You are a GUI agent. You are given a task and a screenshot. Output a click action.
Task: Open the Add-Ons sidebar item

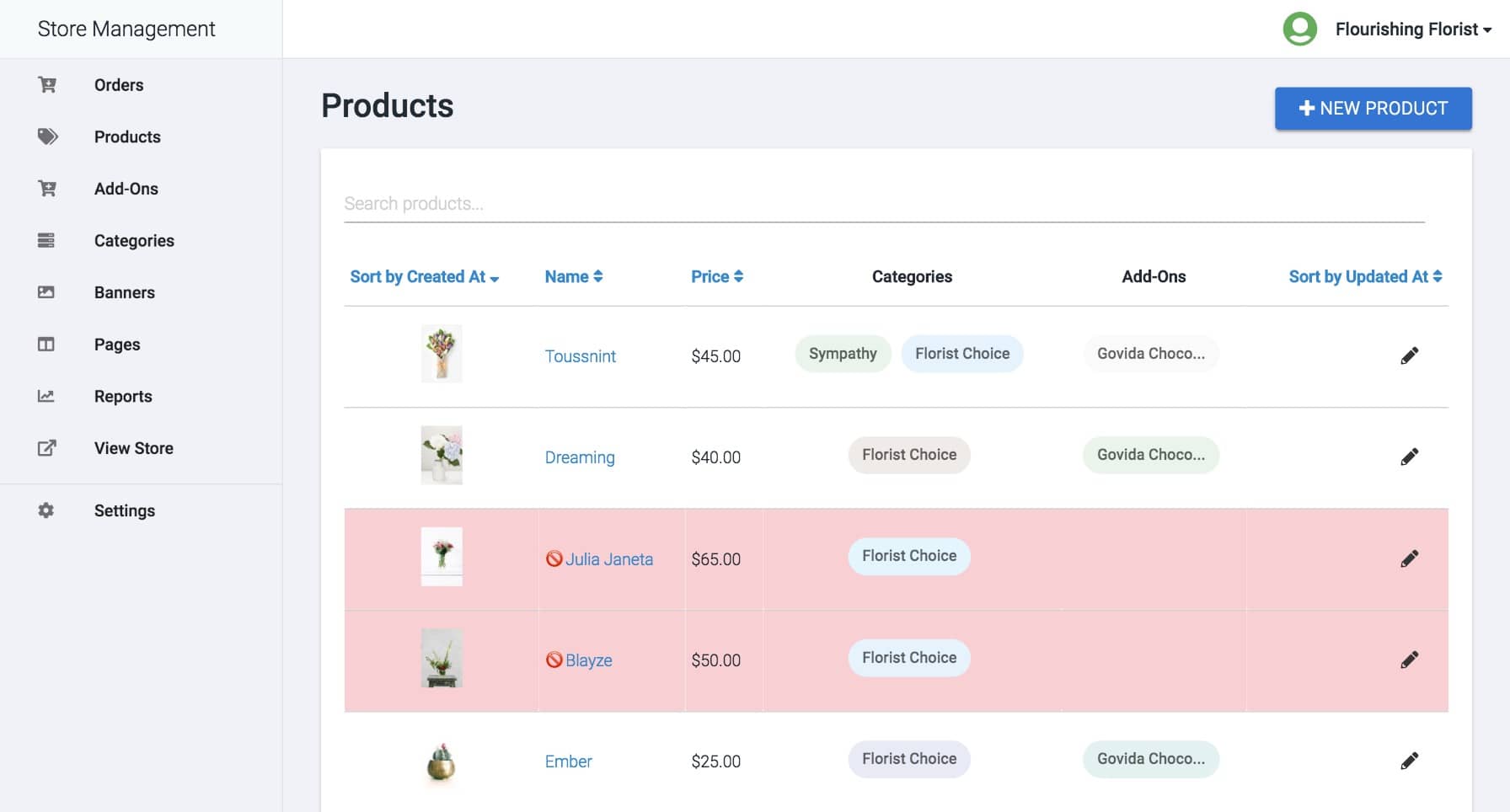click(x=126, y=189)
